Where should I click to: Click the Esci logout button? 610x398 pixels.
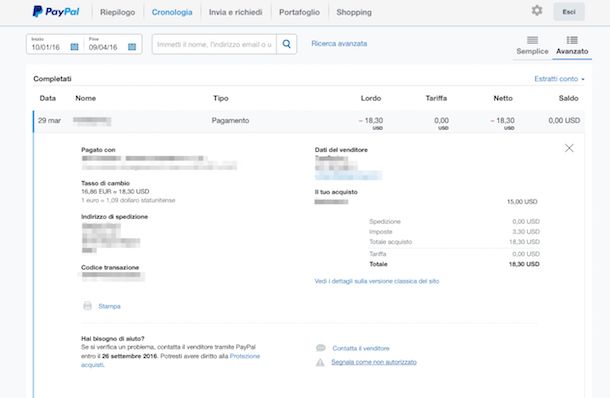pos(569,12)
